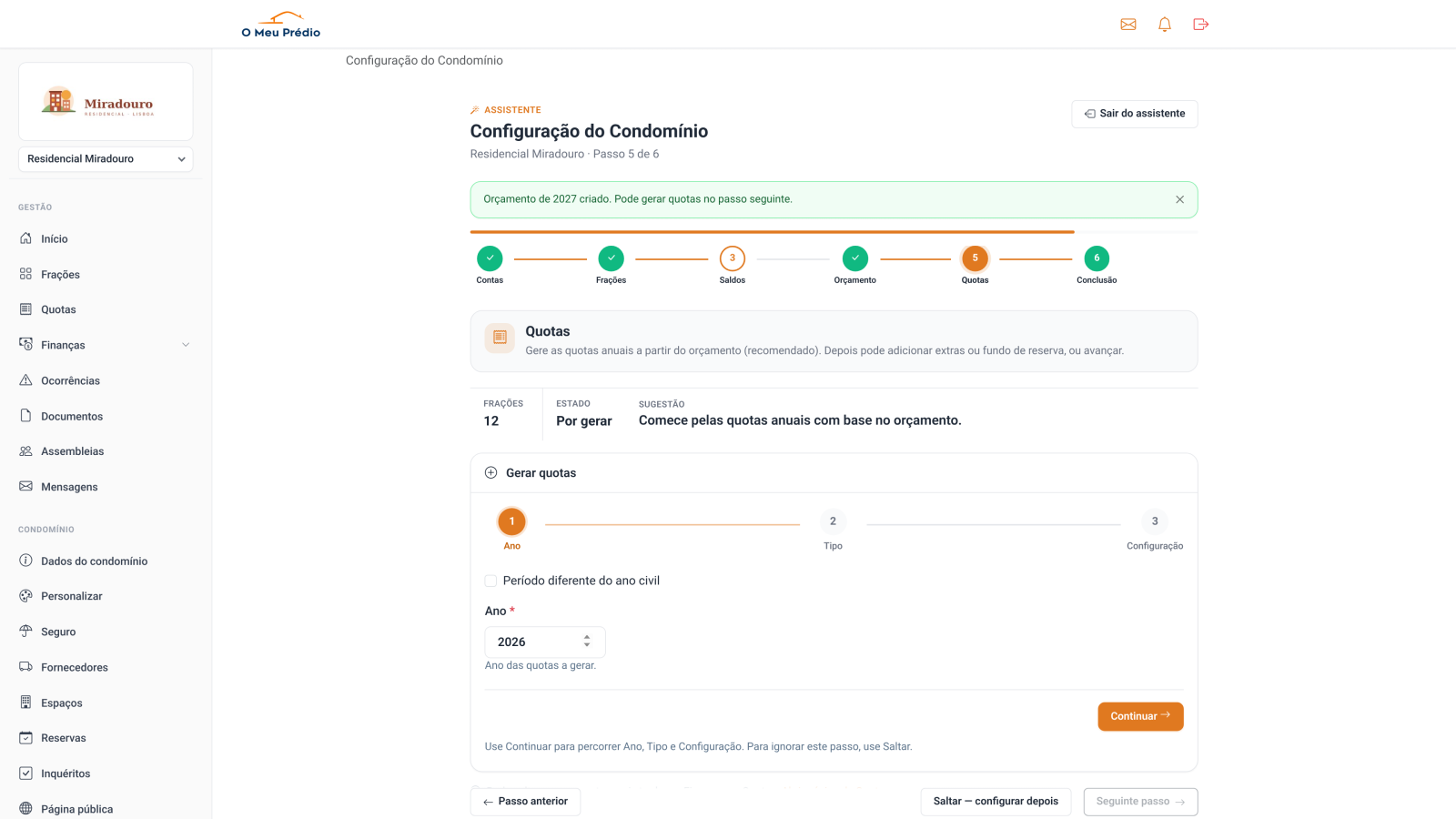Image resolution: width=1456 pixels, height=819 pixels.
Task: Click the Gerar quotas plus icon
Action: (x=491, y=473)
